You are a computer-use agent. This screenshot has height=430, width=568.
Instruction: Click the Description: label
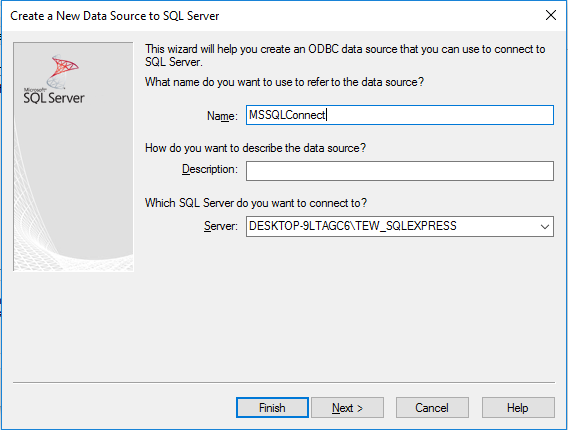(x=210, y=169)
